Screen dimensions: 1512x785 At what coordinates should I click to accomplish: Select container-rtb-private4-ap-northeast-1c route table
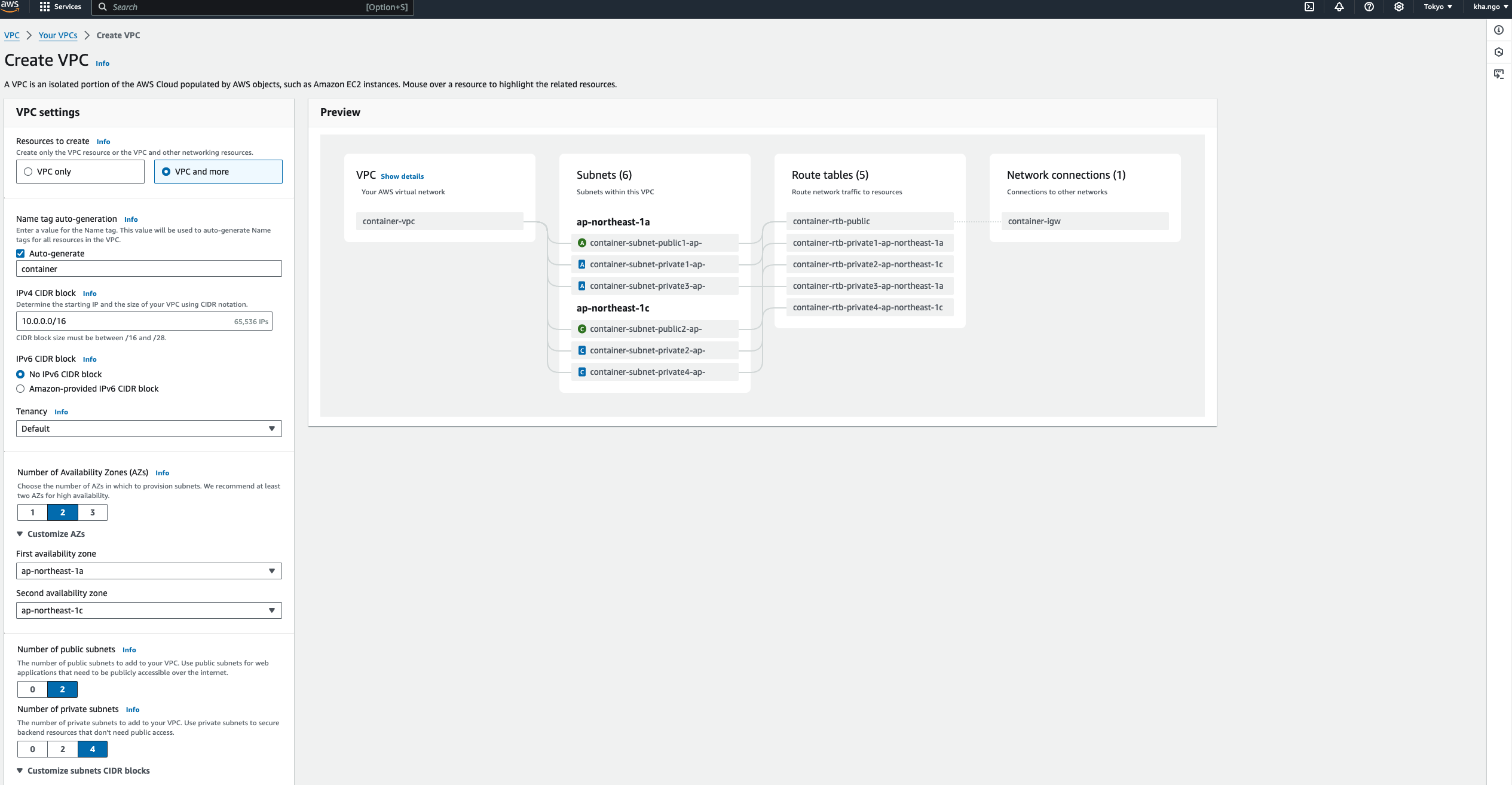(870, 307)
